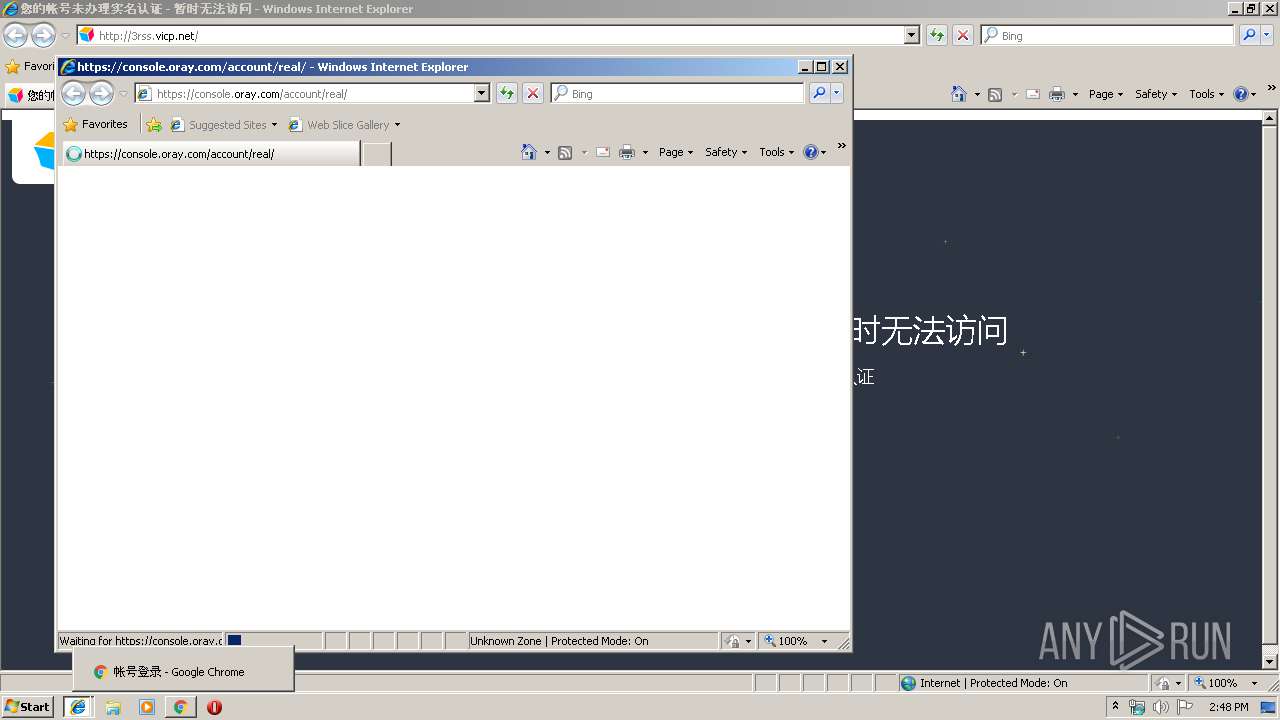Open Favorites in front window
1280x720 pixels.
click(x=95, y=124)
